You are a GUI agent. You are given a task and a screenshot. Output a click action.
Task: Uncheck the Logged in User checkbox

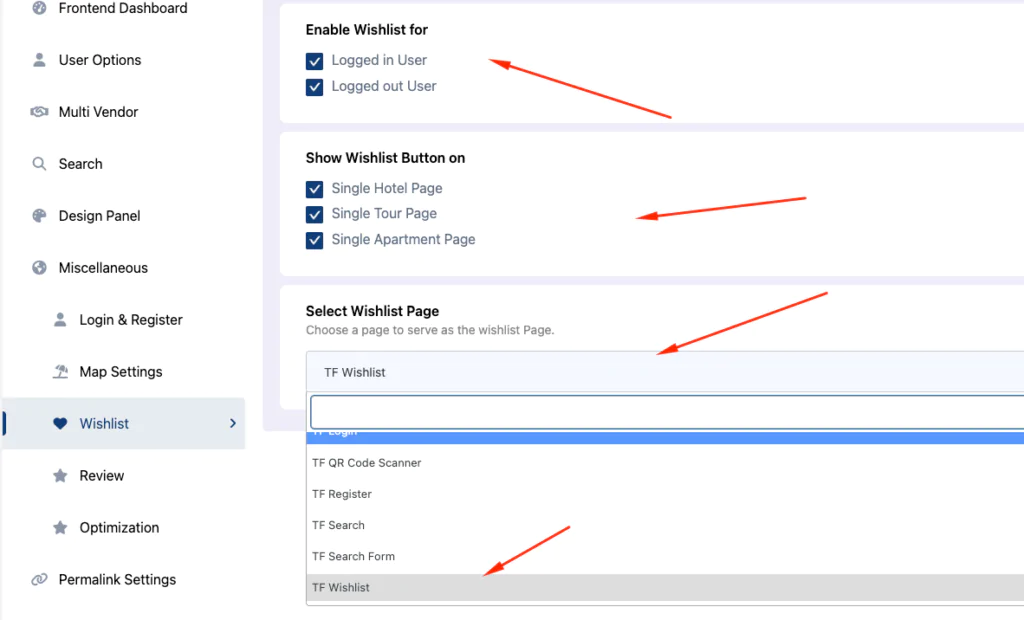(314, 61)
